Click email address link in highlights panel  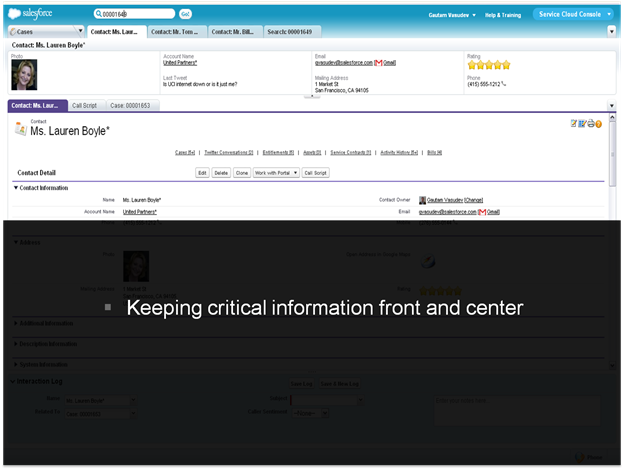[343, 62]
